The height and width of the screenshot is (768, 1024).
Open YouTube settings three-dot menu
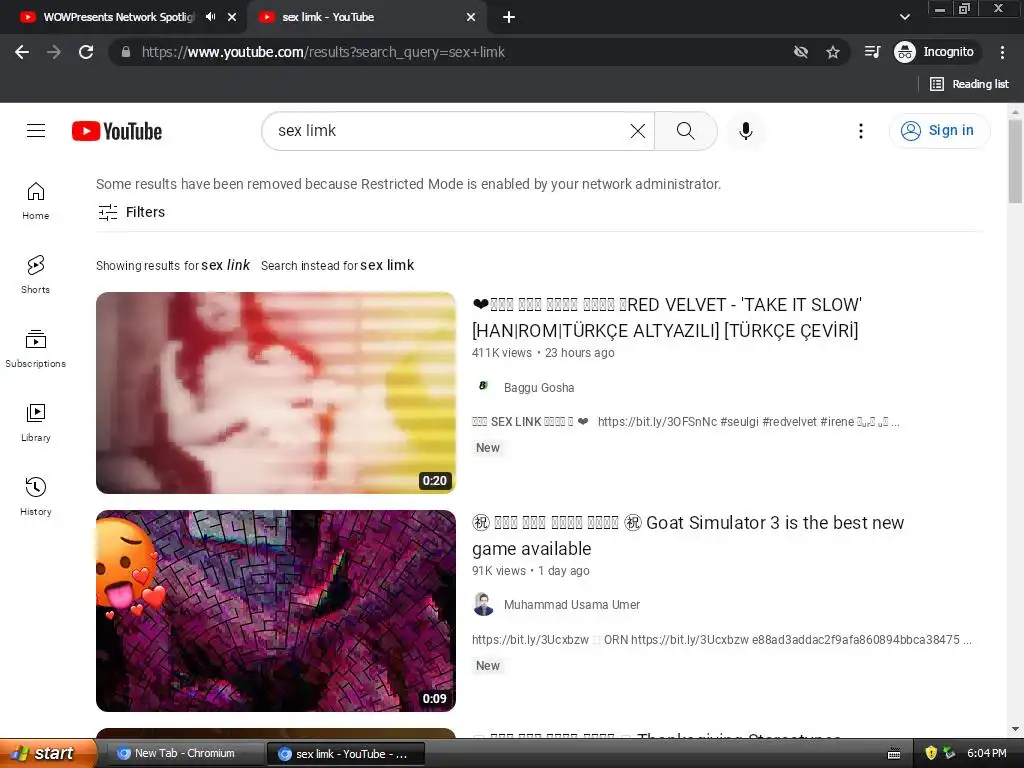(x=861, y=131)
